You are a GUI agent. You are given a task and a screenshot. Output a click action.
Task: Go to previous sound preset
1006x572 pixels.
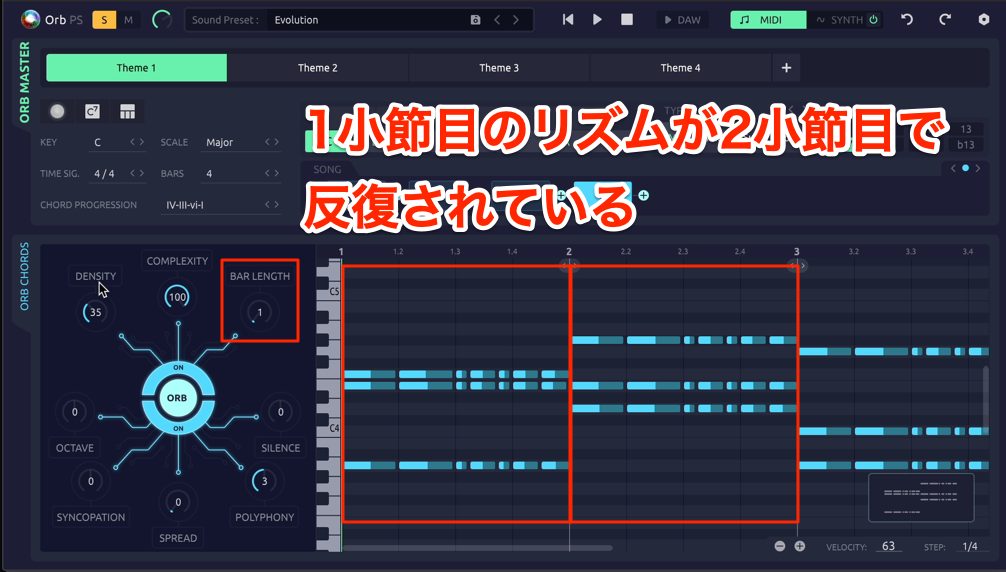click(497, 20)
